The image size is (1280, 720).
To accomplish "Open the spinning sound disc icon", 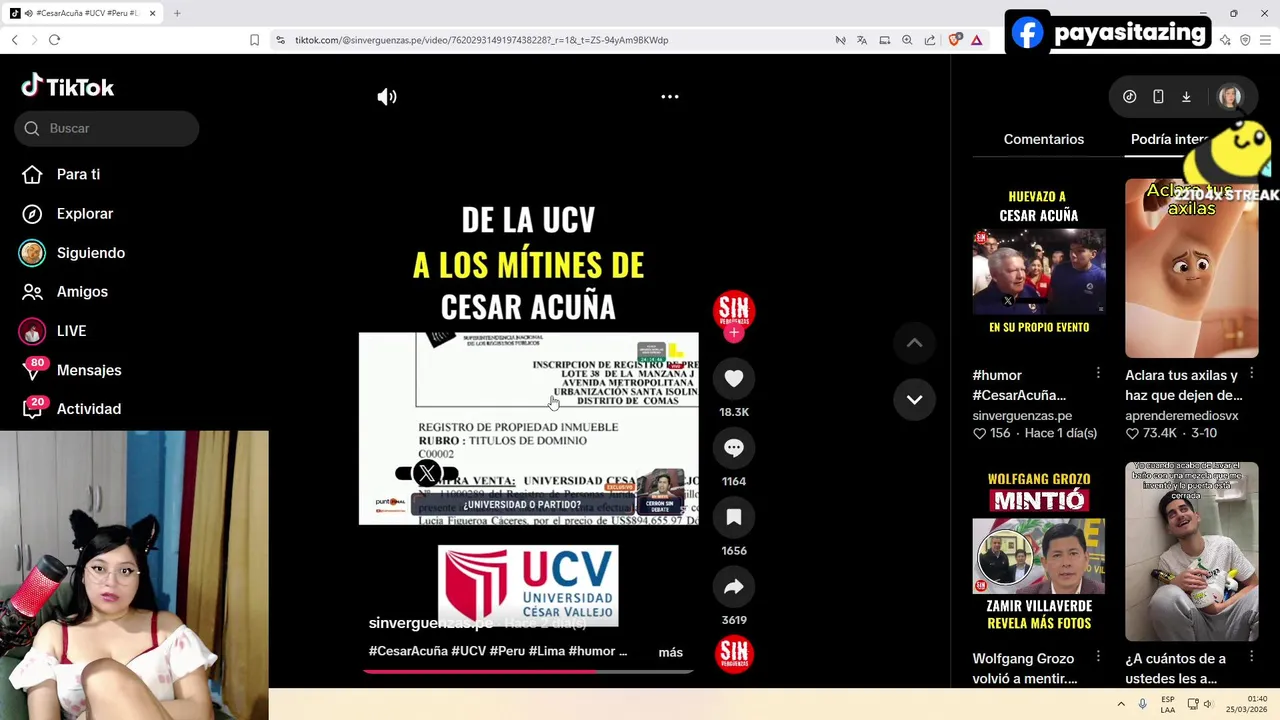I will [734, 653].
